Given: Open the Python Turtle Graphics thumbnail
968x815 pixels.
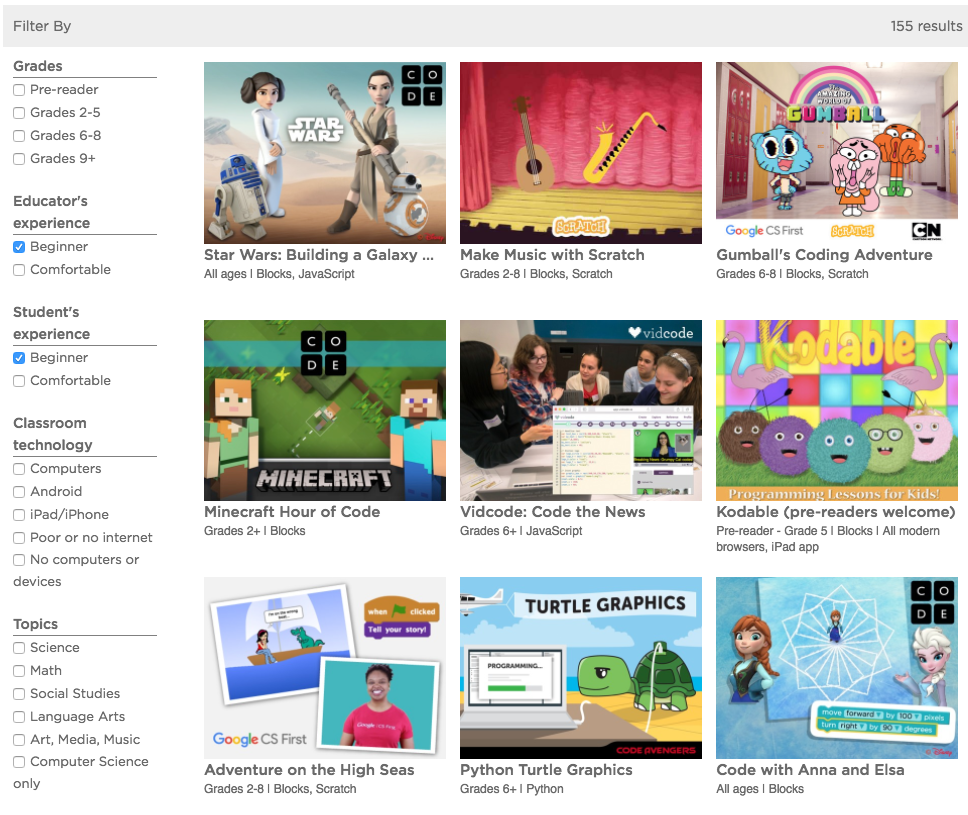Looking at the screenshot, I should (x=581, y=668).
